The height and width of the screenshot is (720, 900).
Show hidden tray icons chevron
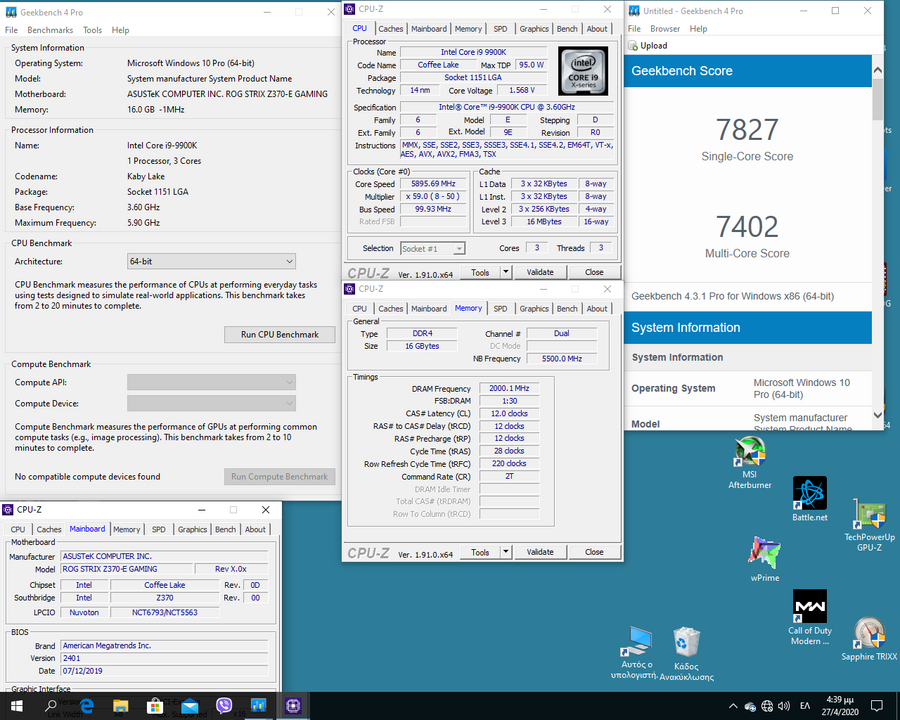733,706
